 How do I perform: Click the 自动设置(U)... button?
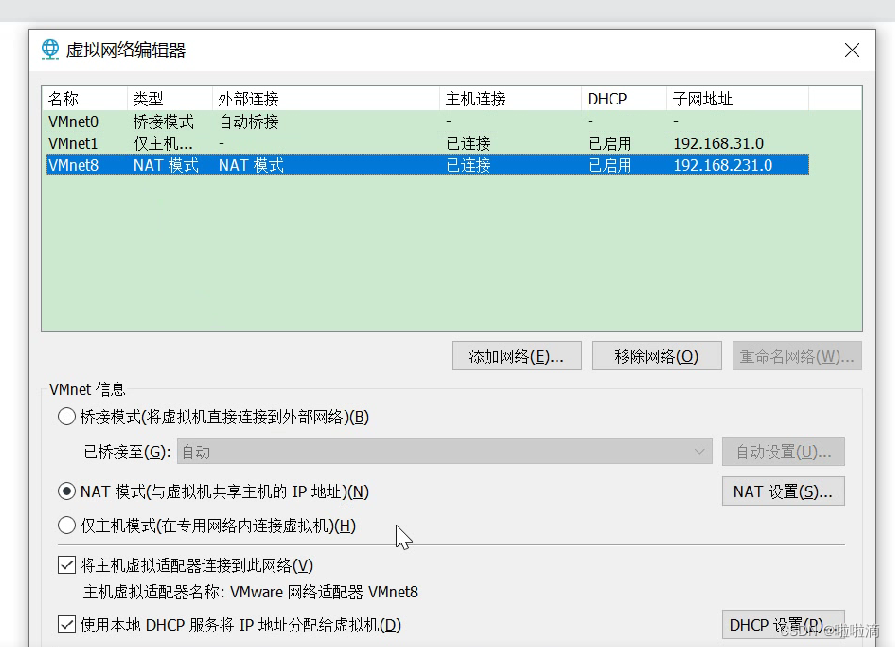[x=783, y=452]
